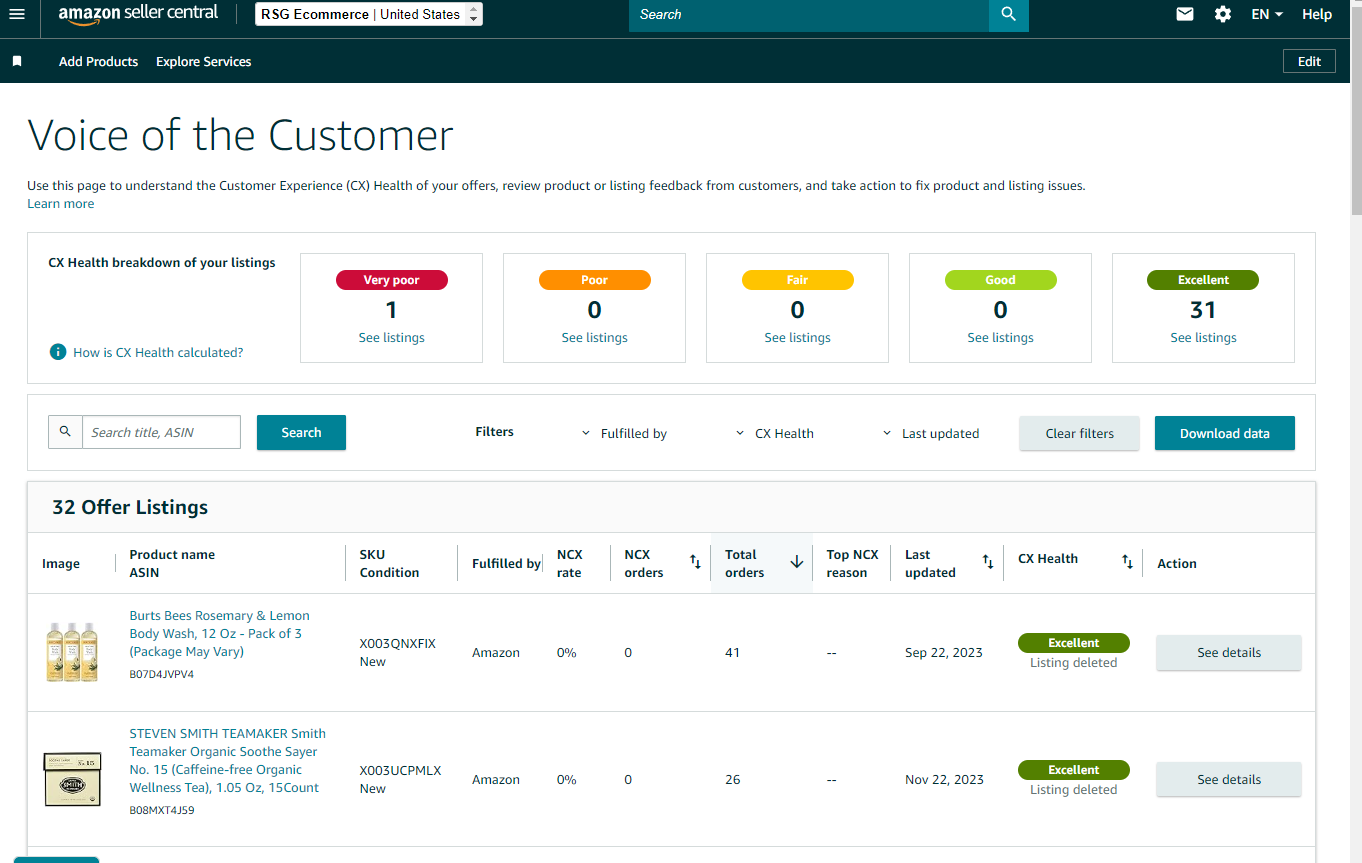See listings under Fair
The image size is (1362, 863).
click(x=798, y=338)
